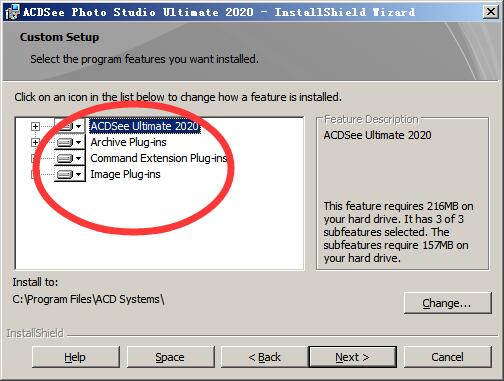Select Command Extension Plug-ins feature row

click(x=159, y=158)
